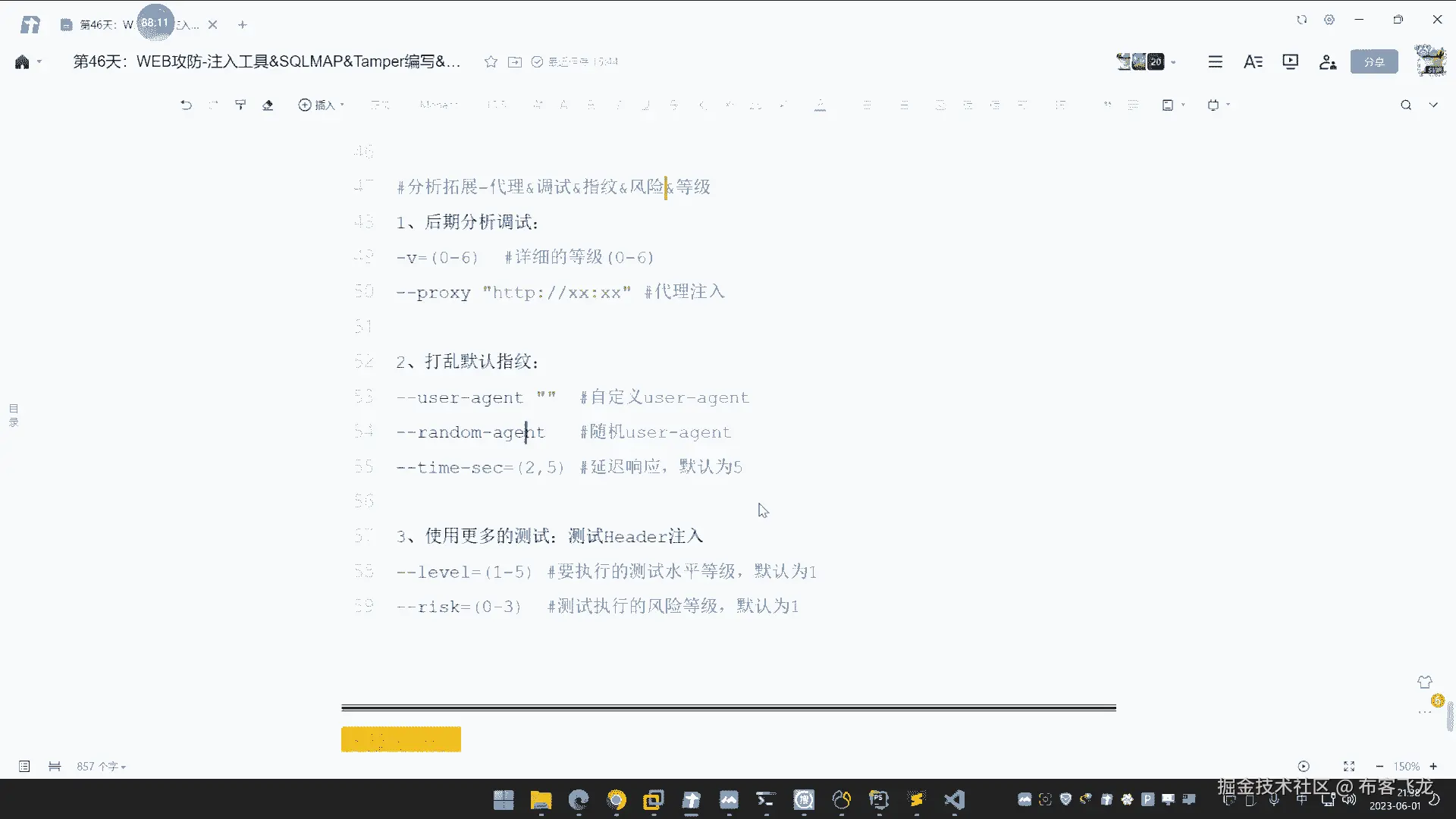Open a new tab with plus
The image size is (1456, 819).
(243, 24)
